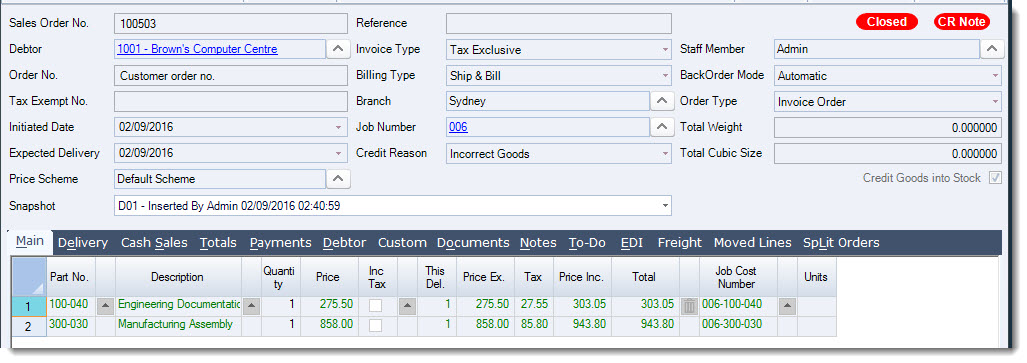Open the EDI tab
The image size is (1027, 363).
click(x=631, y=242)
